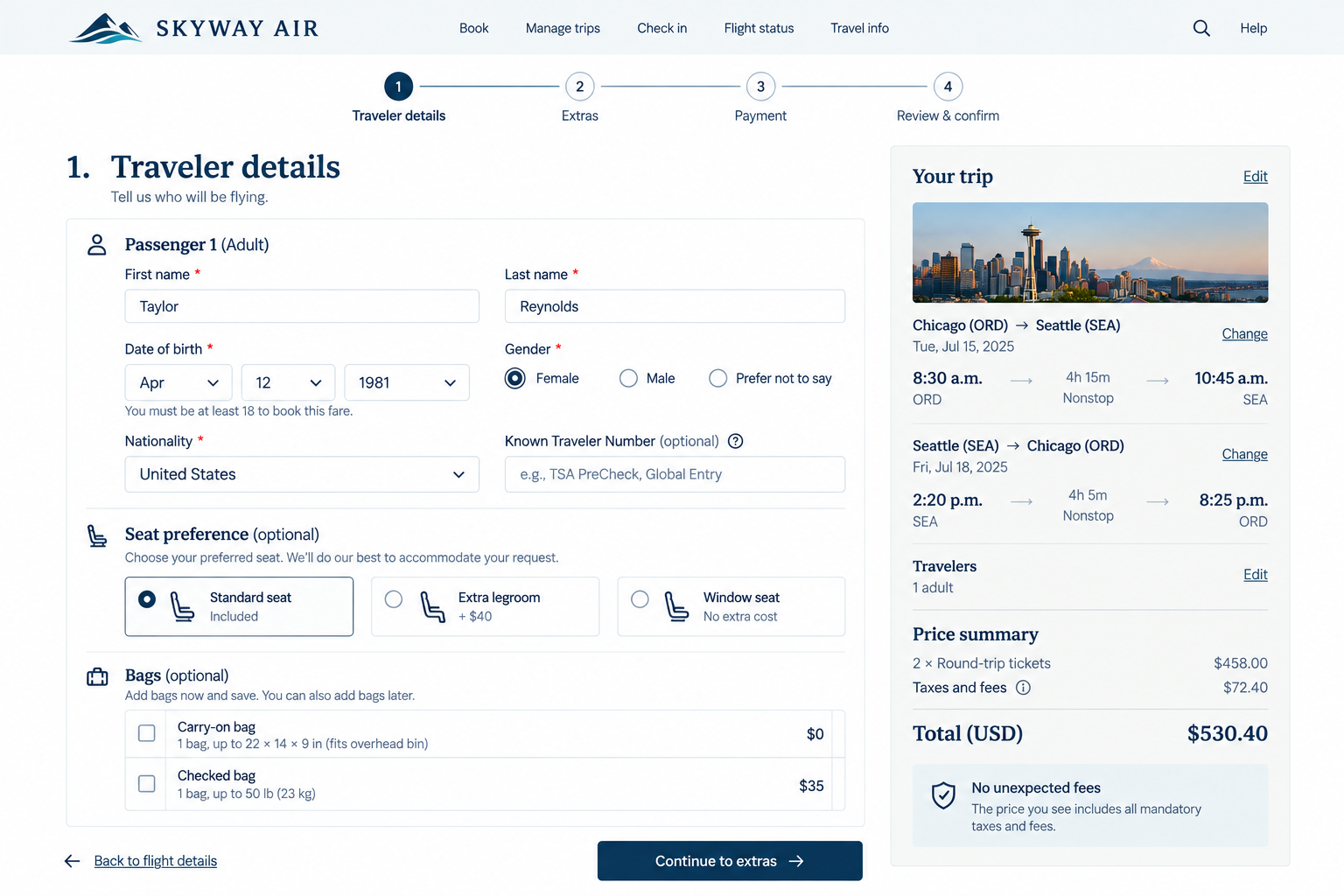
Task: Click the seat preference section icon
Action: tap(97, 535)
